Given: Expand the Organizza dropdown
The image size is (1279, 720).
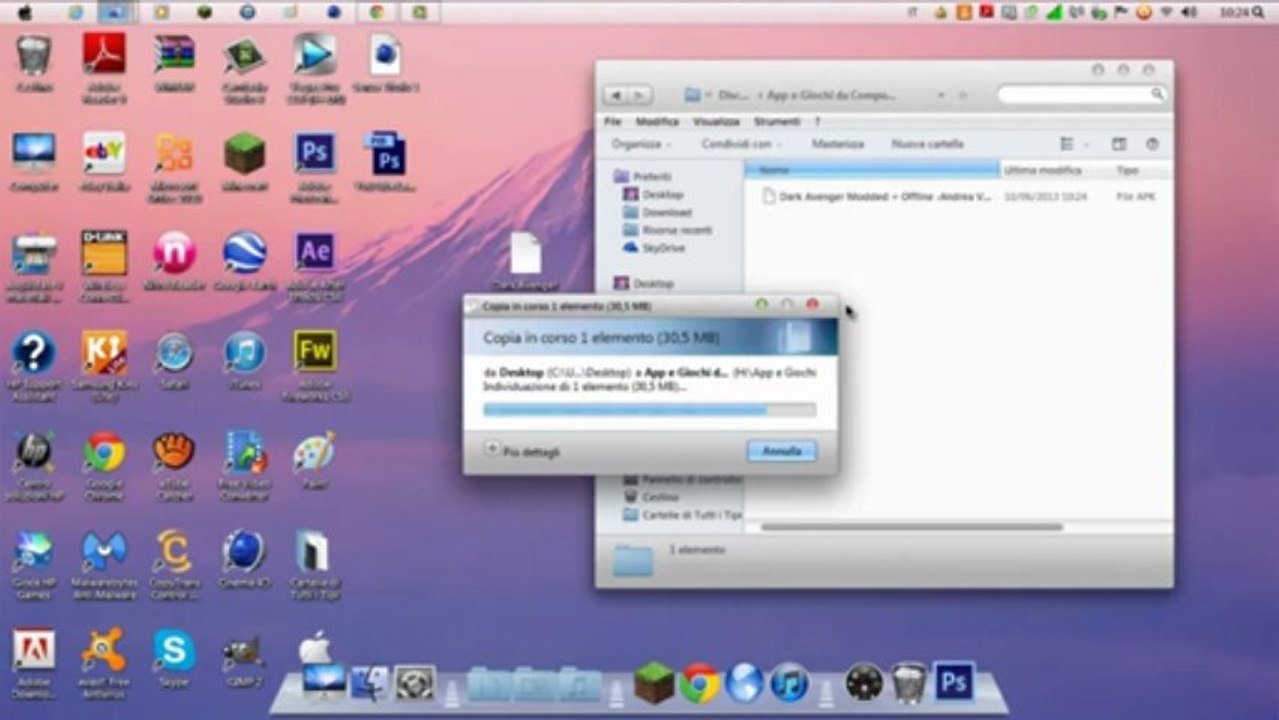Looking at the screenshot, I should tap(641, 144).
